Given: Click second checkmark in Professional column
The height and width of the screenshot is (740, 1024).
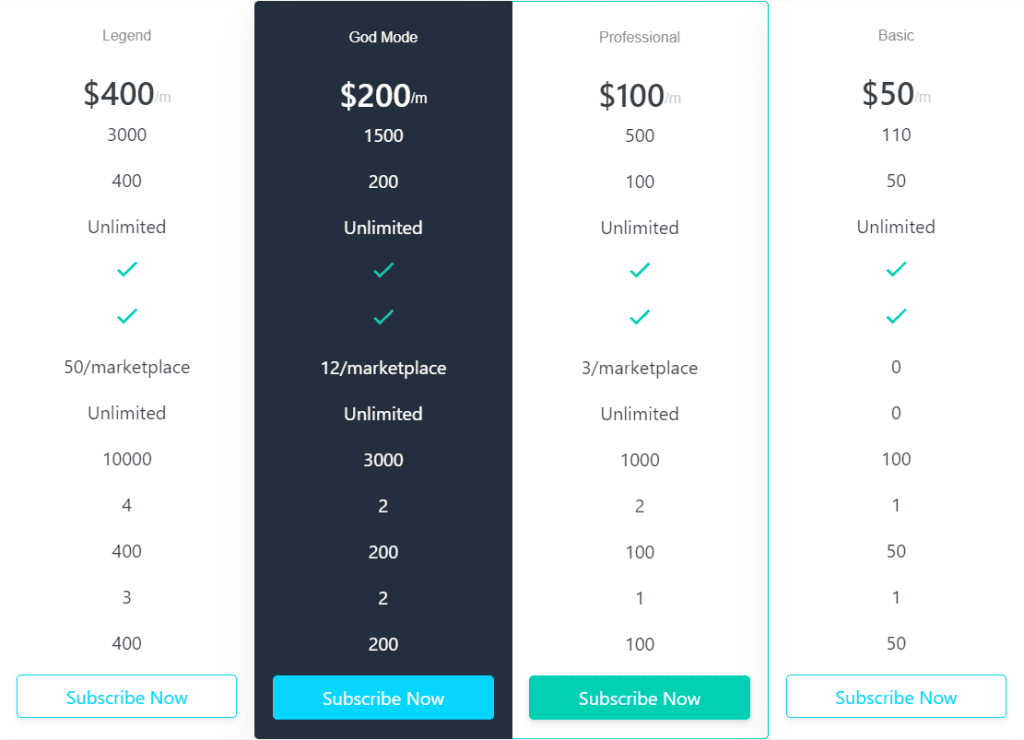Looking at the screenshot, I should (639, 317).
